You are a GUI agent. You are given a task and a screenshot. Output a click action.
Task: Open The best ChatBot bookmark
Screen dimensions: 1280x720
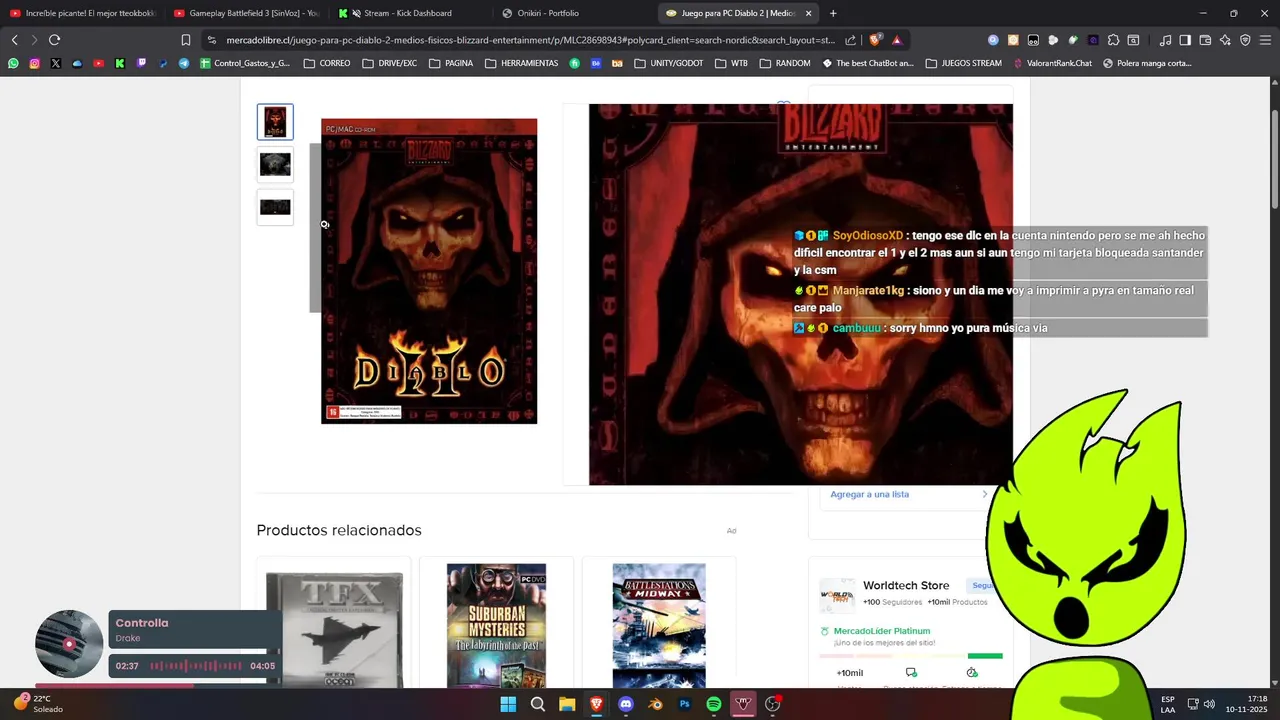(868, 63)
